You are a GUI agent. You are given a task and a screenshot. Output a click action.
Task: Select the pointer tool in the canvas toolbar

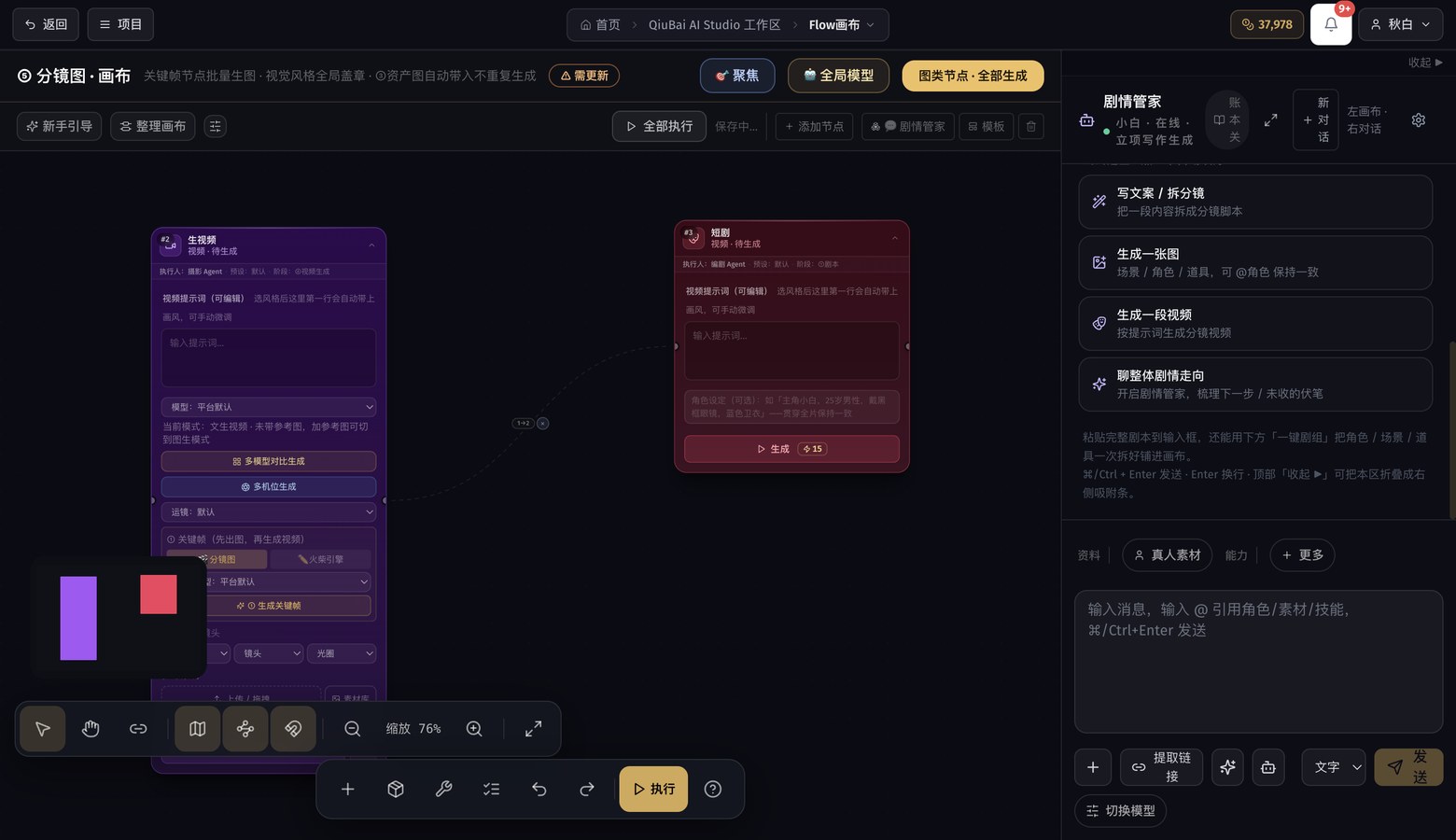coord(42,729)
